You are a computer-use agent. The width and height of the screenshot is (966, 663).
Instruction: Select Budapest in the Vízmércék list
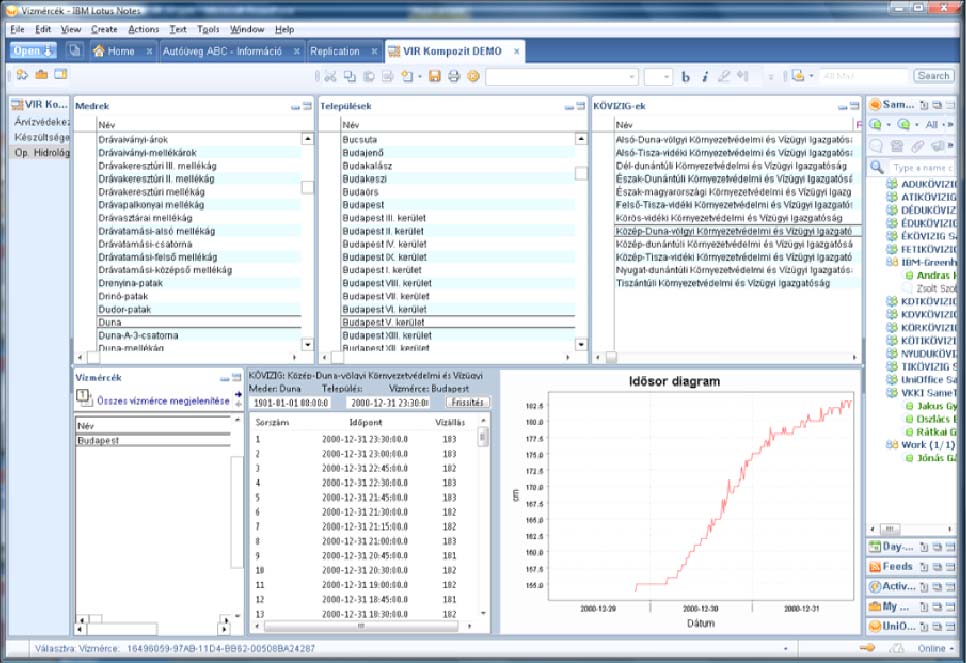153,441
